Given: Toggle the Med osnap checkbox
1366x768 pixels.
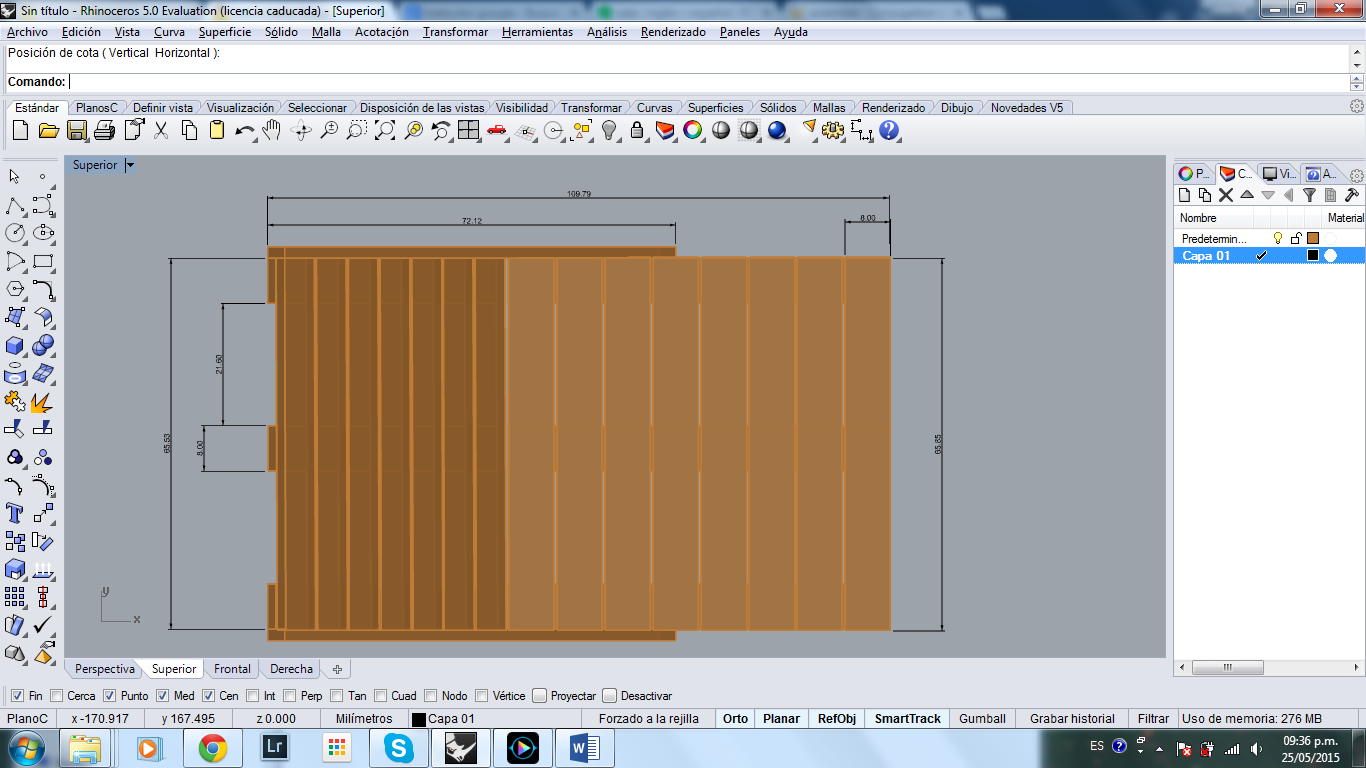Looking at the screenshot, I should [x=162, y=696].
